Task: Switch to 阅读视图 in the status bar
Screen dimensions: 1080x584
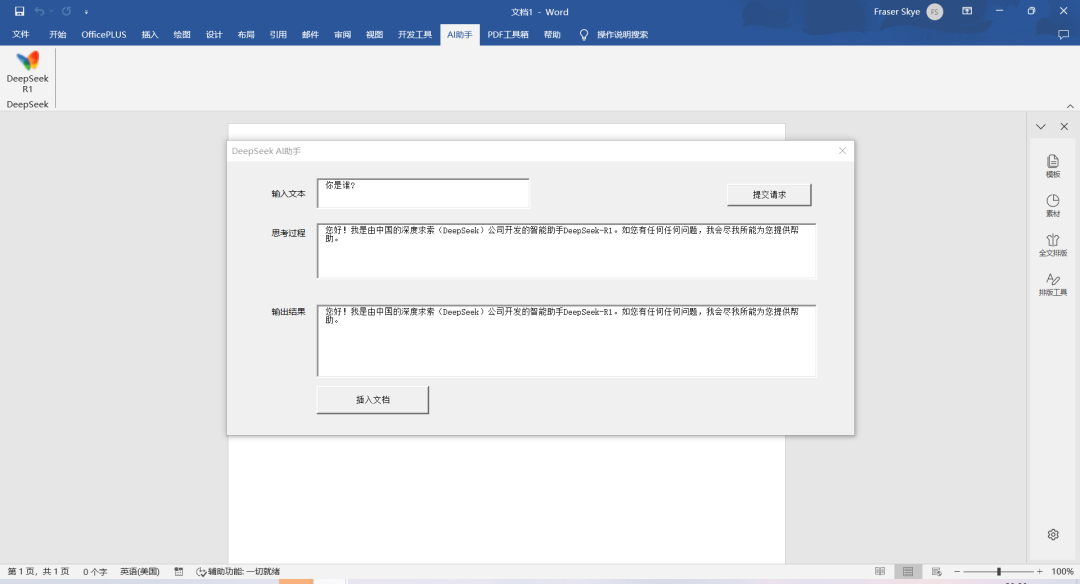Action: (x=878, y=571)
